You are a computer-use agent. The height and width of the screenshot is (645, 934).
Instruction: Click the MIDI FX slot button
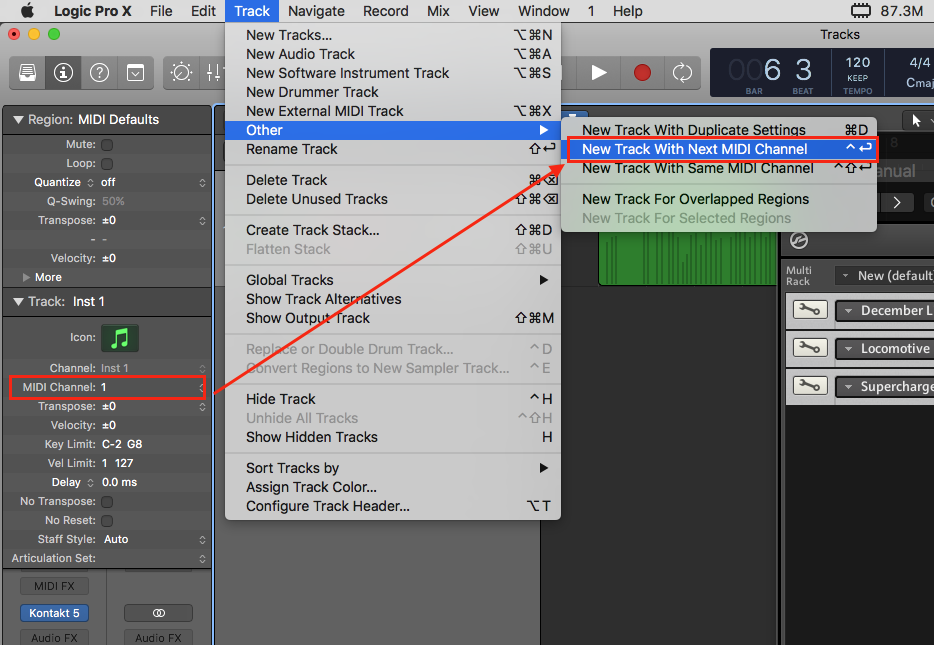point(55,586)
